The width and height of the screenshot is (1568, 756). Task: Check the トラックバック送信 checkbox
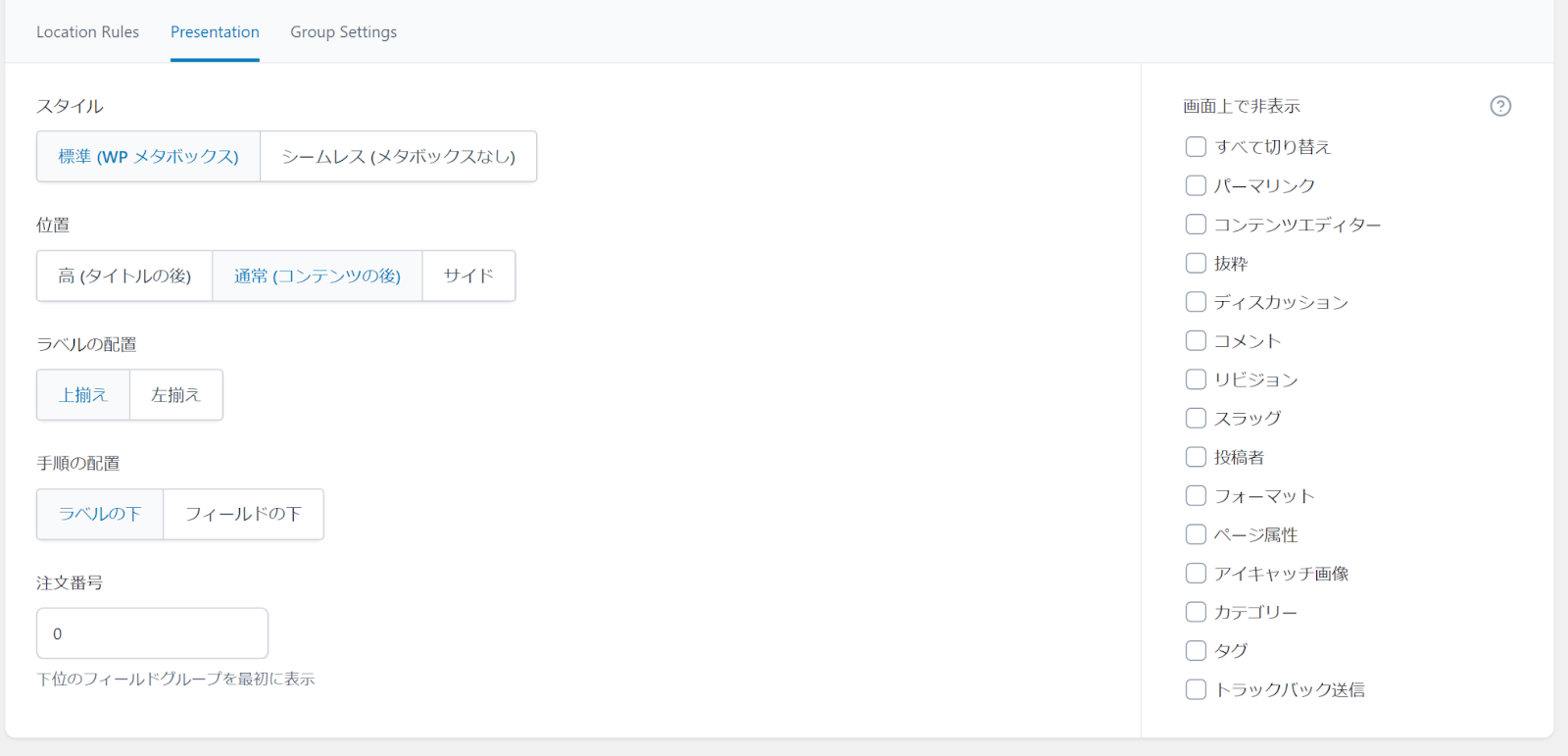pyautogui.click(x=1196, y=689)
